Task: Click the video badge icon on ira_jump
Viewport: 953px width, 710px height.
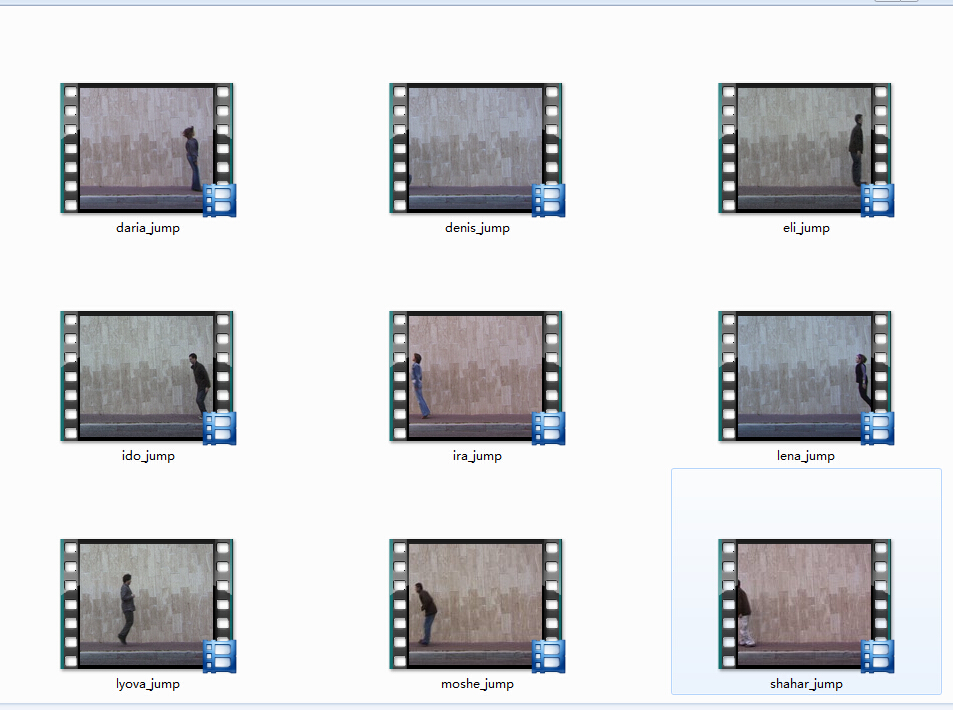Action: click(548, 428)
